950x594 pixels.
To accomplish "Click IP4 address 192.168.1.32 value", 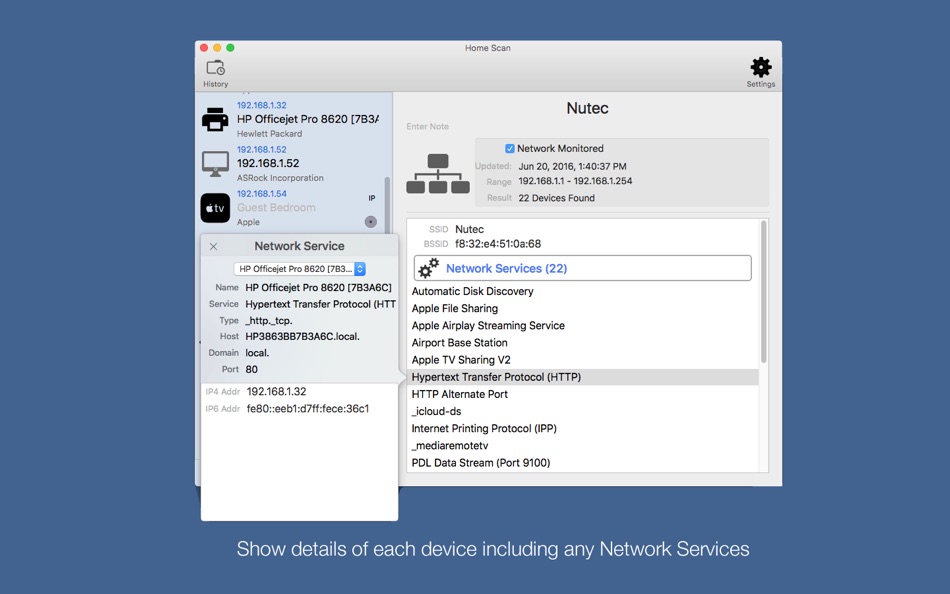I will tap(276, 392).
